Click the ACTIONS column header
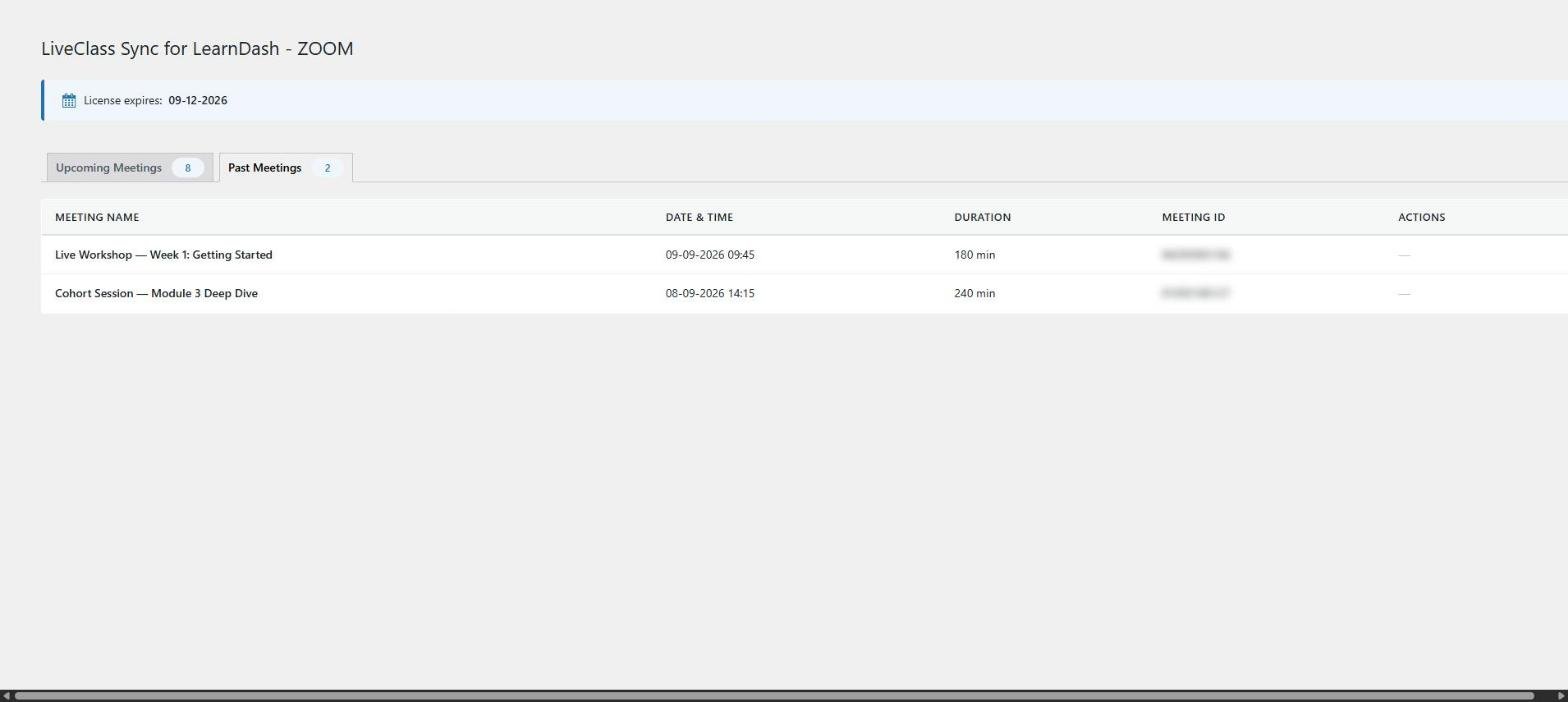Image resolution: width=1568 pixels, height=702 pixels. click(1421, 217)
